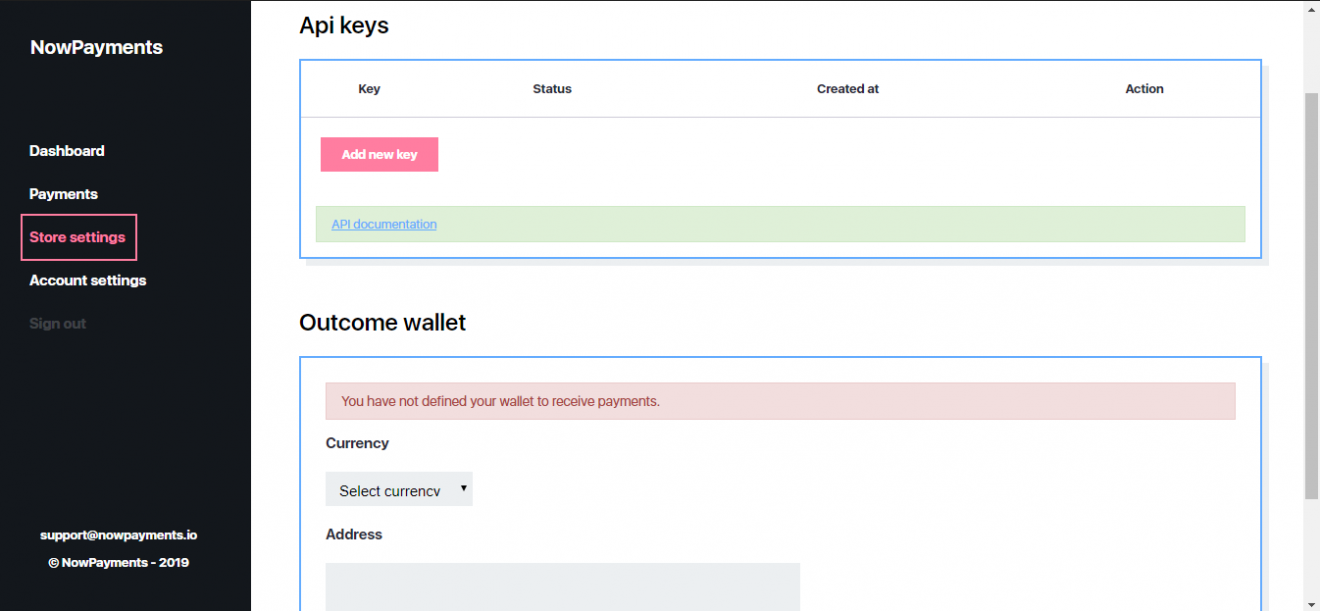The width and height of the screenshot is (1320, 611).
Task: Click the Action column header
Action: 1144,89
